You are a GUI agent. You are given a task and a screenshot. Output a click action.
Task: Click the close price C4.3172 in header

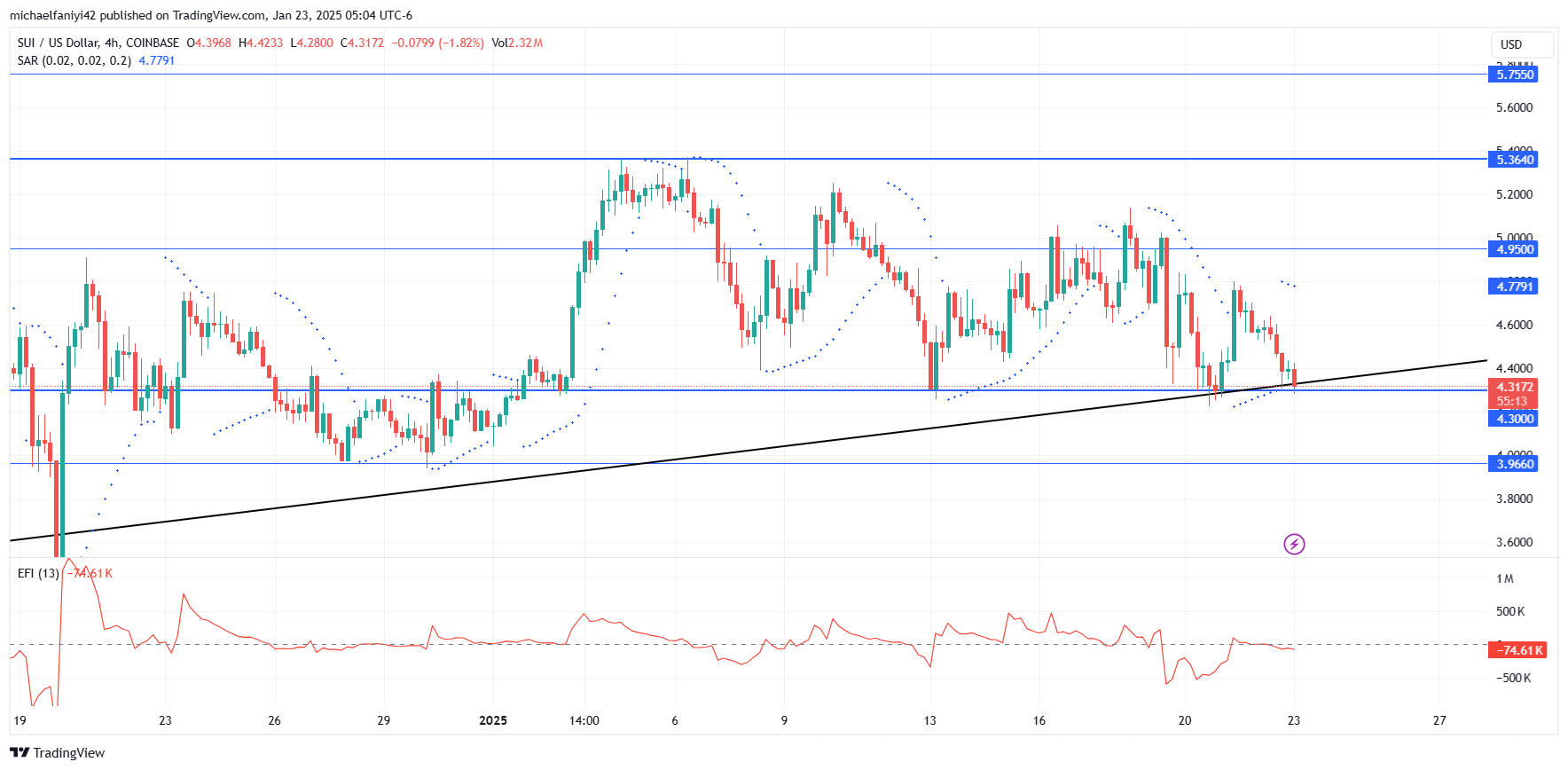[363, 43]
